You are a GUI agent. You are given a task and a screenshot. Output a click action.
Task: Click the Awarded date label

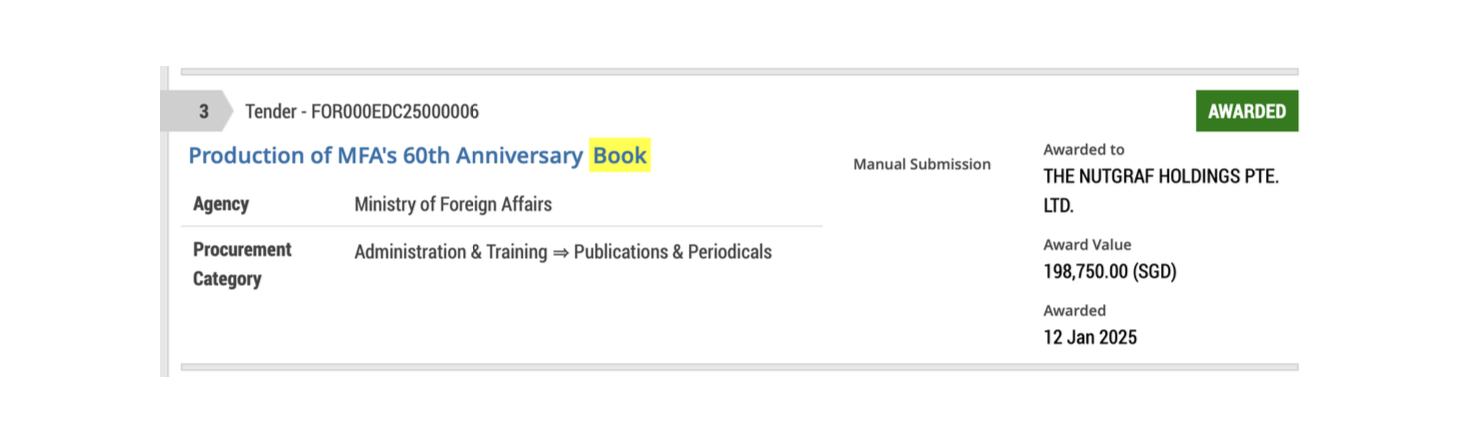[x=1074, y=311]
